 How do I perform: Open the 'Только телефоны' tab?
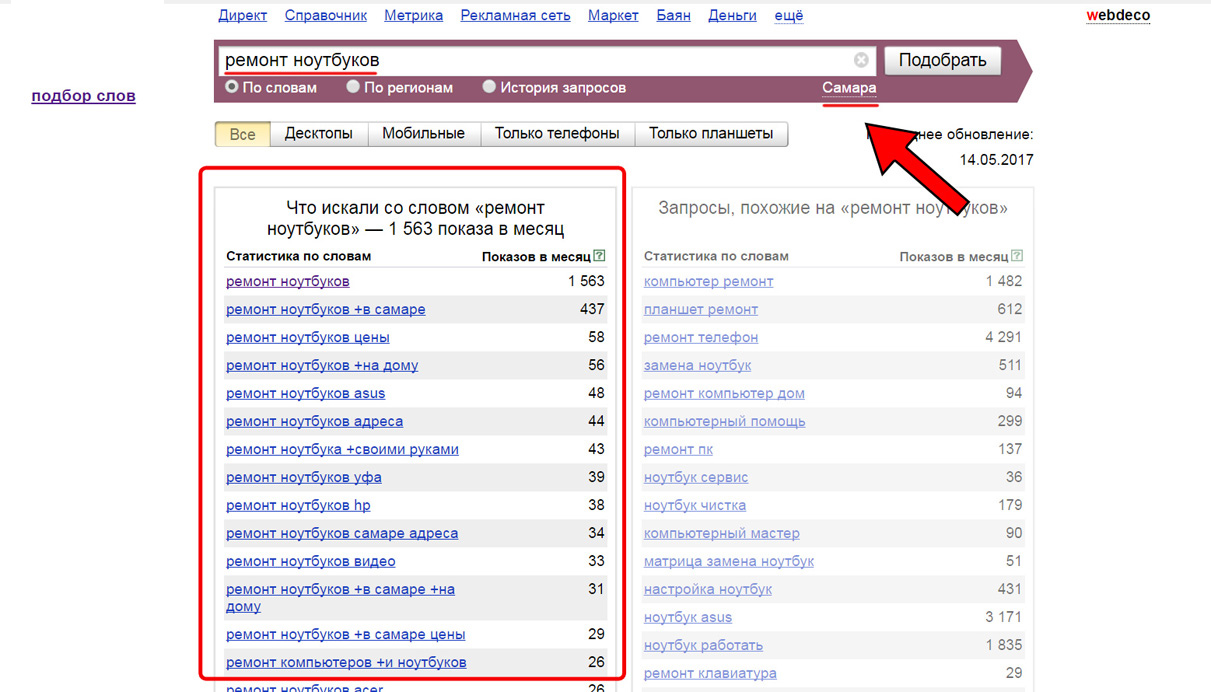(x=557, y=134)
